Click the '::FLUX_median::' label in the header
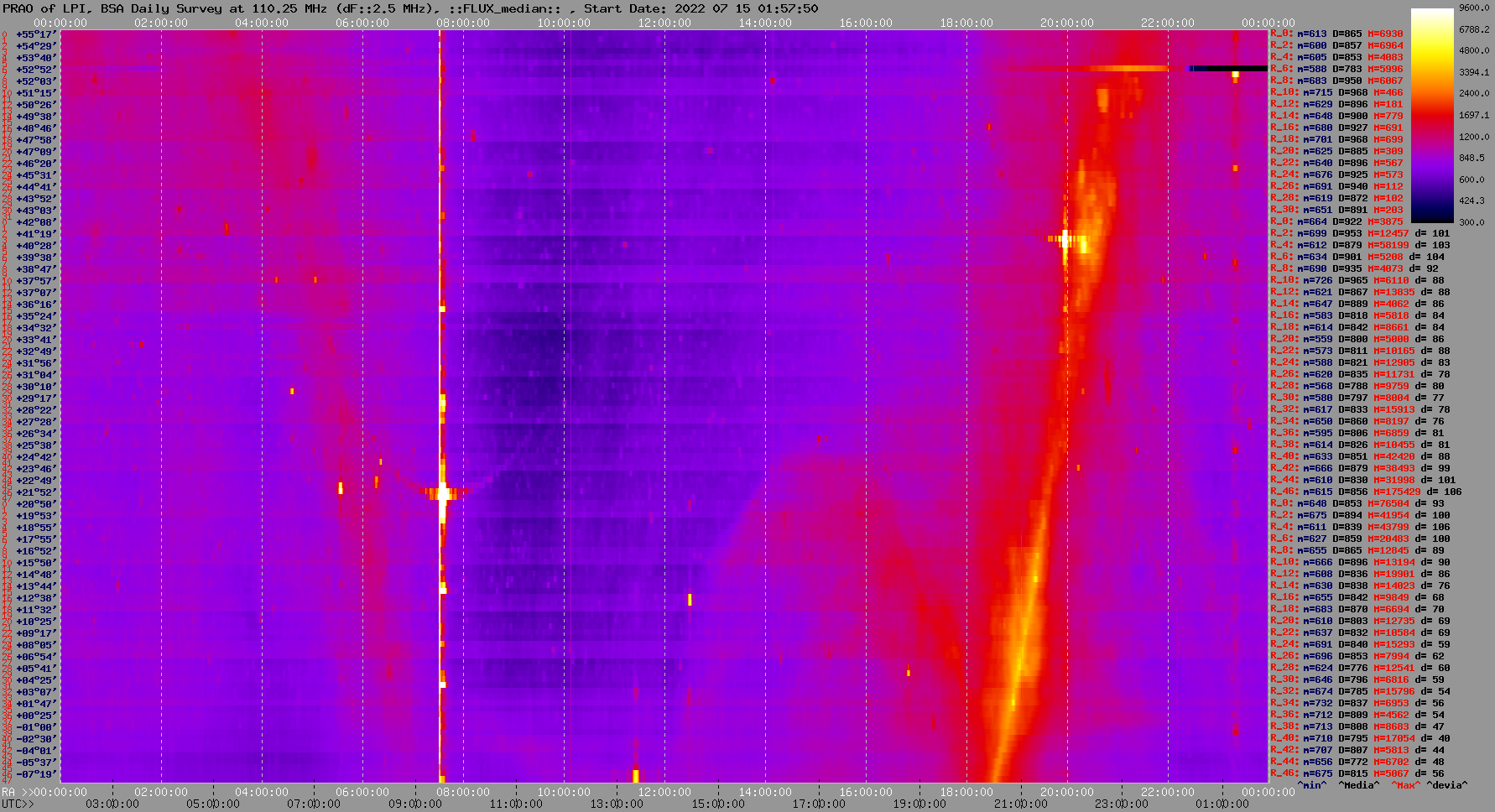This screenshot has width=1495, height=812. (x=504, y=8)
